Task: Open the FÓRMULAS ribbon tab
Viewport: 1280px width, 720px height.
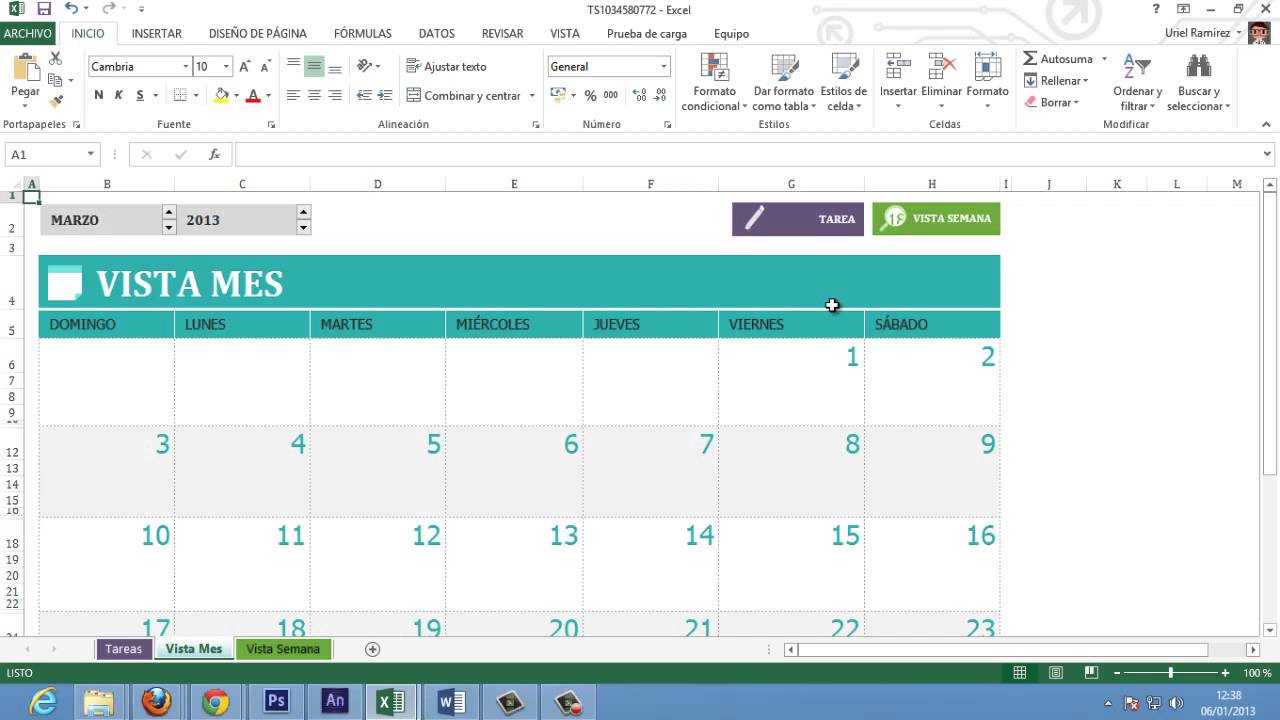Action: [363, 33]
